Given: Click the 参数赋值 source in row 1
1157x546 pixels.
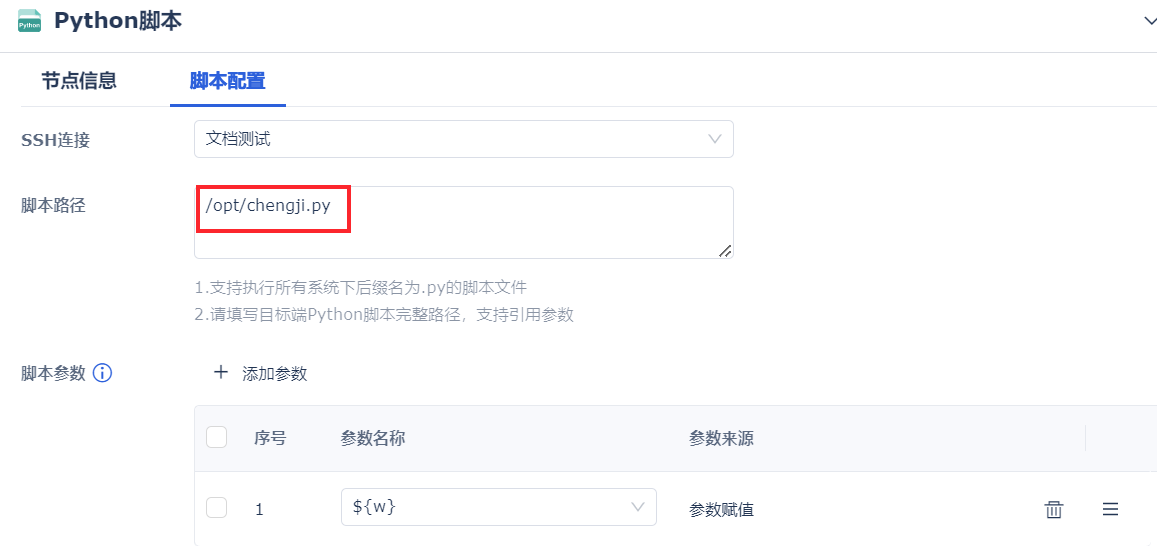Looking at the screenshot, I should coord(721,509).
